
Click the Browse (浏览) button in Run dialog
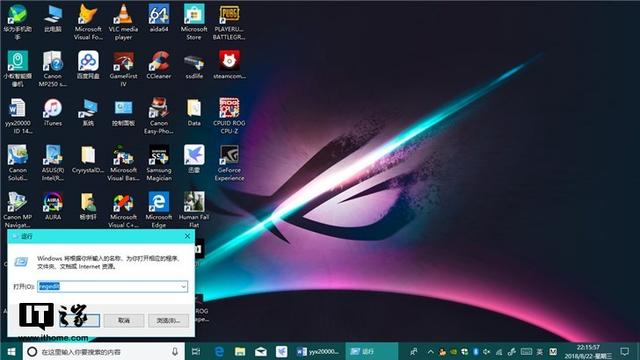tap(168, 320)
